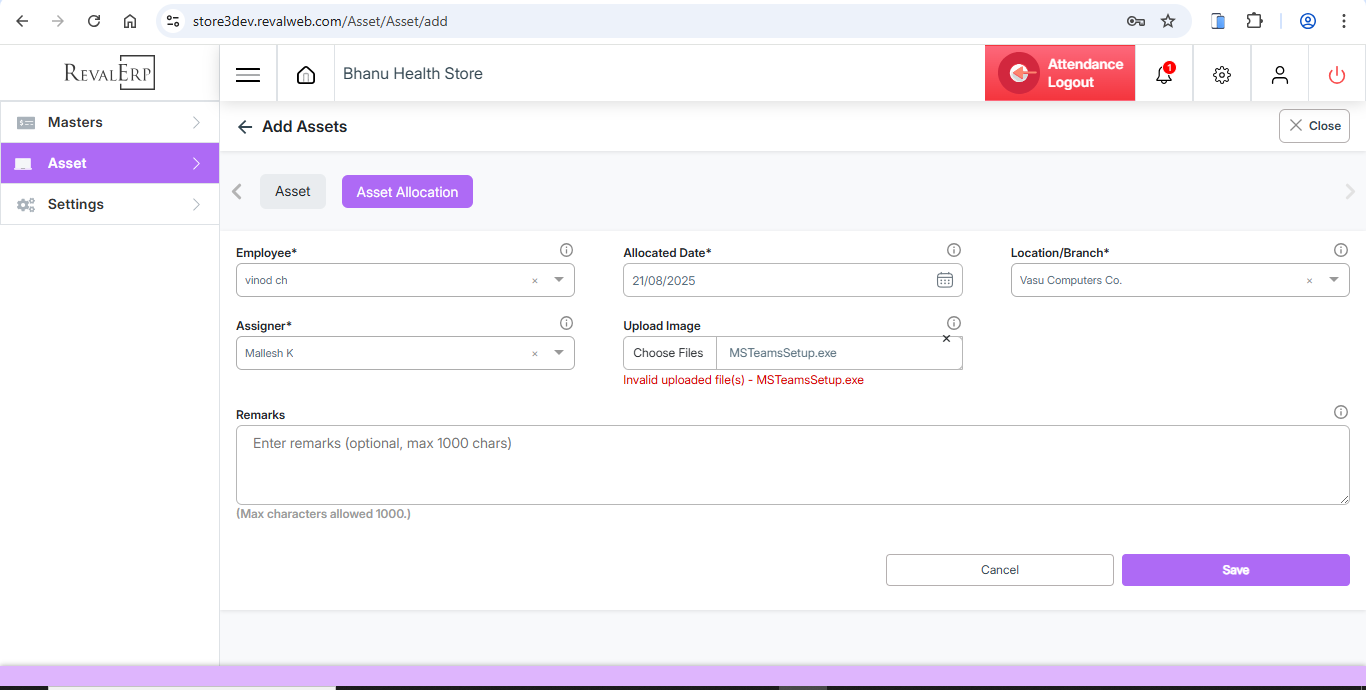Screen dimensions: 1366x690
Task: Click the back arrow beside Add Assets
Action: 245,127
